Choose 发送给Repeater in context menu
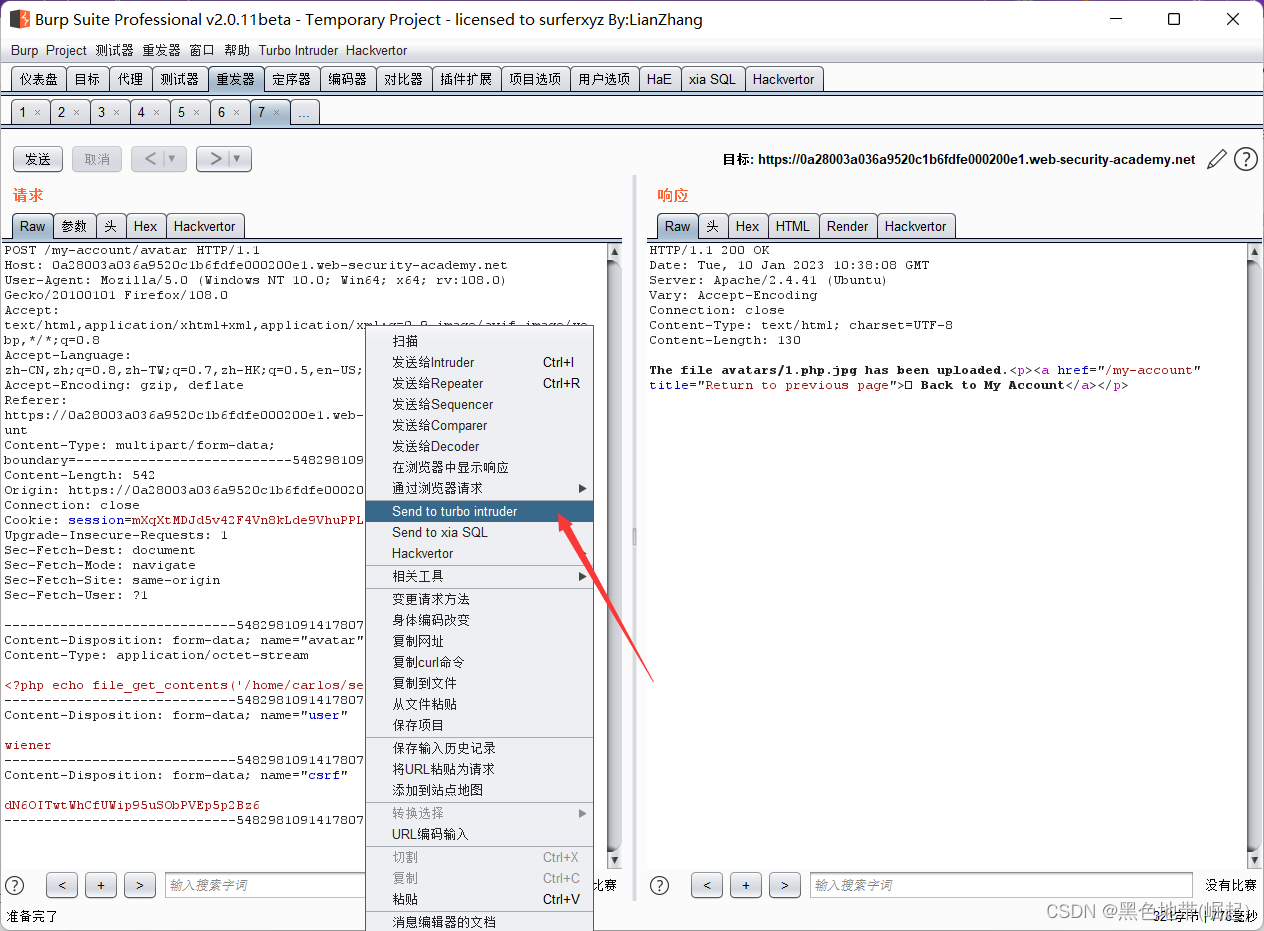The image size is (1264, 931). (x=479, y=383)
